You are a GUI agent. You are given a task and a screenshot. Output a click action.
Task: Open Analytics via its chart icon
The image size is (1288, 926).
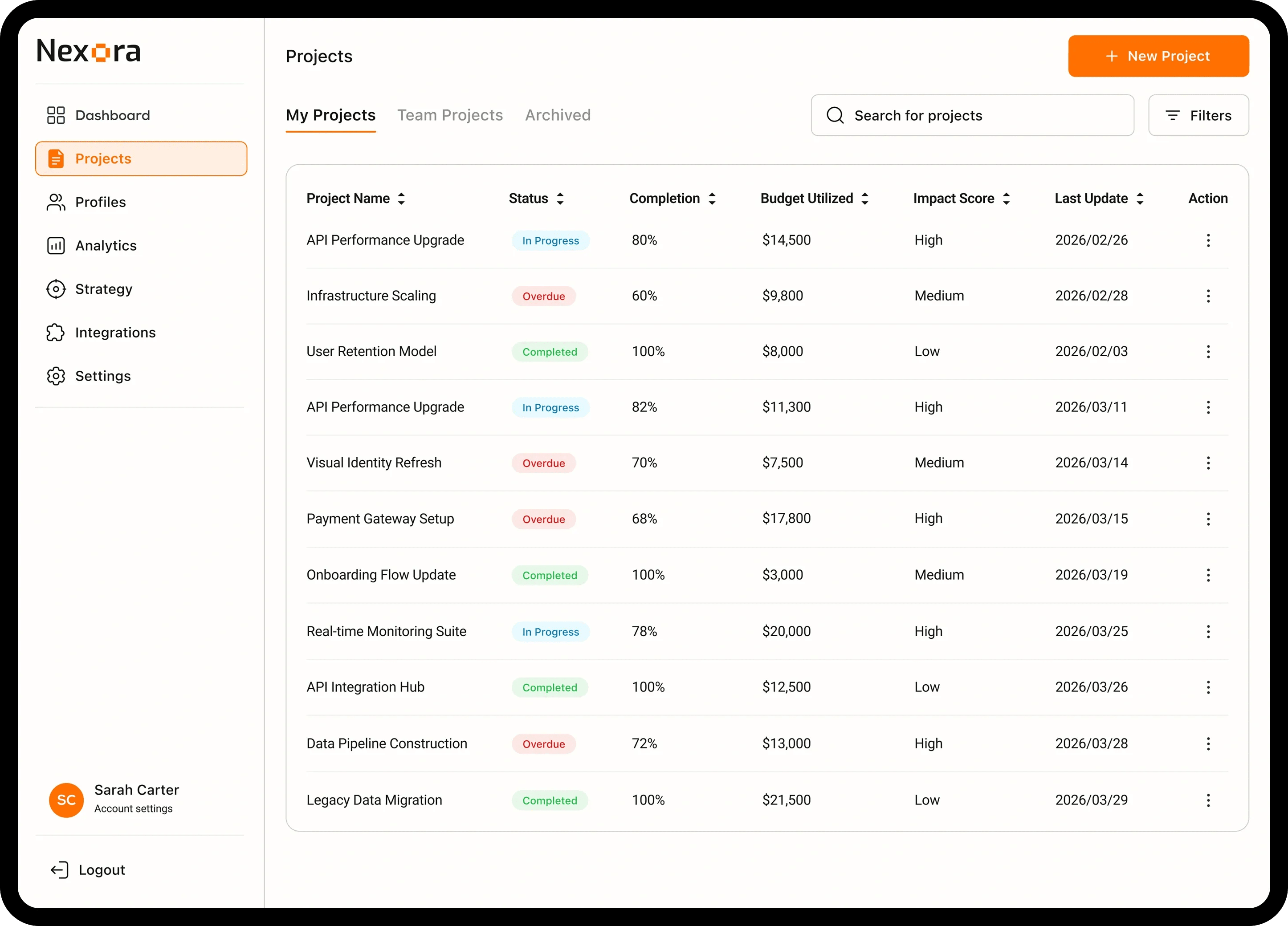[x=56, y=246]
